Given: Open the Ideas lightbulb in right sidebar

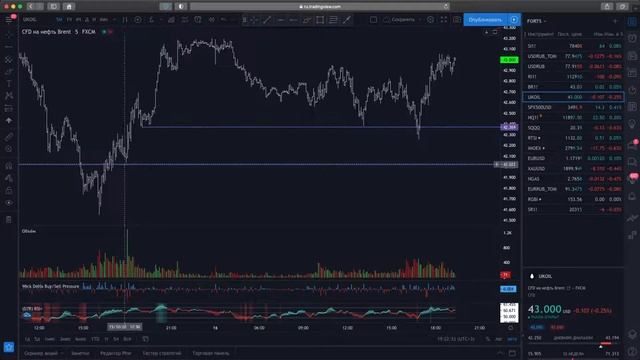Looking at the screenshot, I should tap(632, 124).
